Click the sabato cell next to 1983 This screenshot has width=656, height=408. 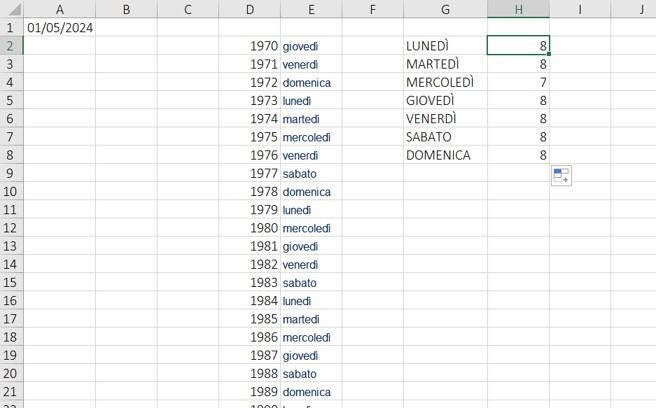(x=311, y=282)
